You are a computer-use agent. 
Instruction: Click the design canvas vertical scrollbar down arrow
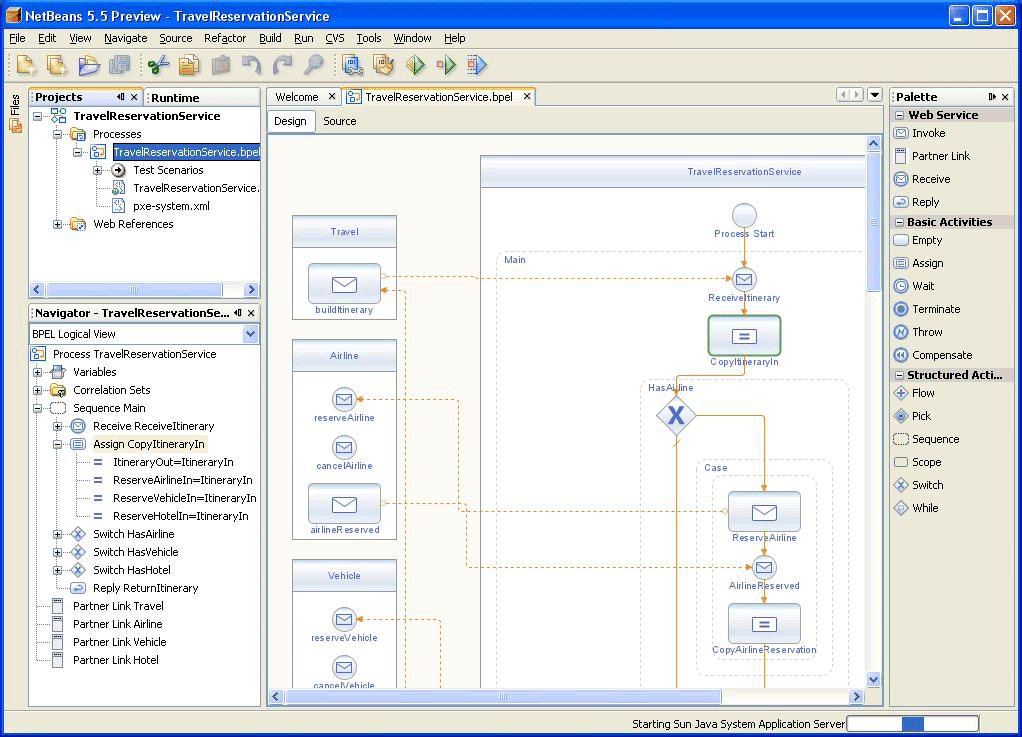[x=873, y=680]
